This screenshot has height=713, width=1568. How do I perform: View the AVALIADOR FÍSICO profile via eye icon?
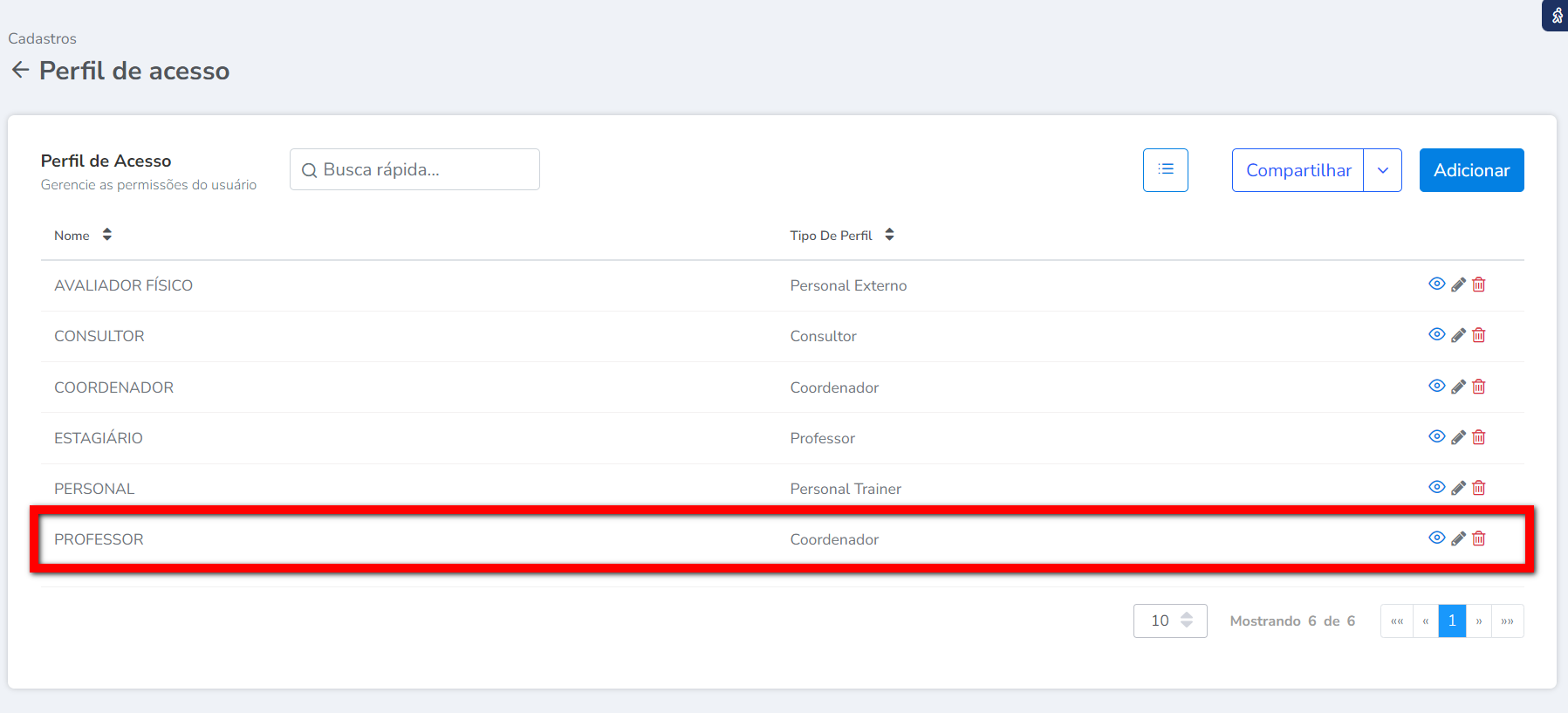pos(1436,284)
